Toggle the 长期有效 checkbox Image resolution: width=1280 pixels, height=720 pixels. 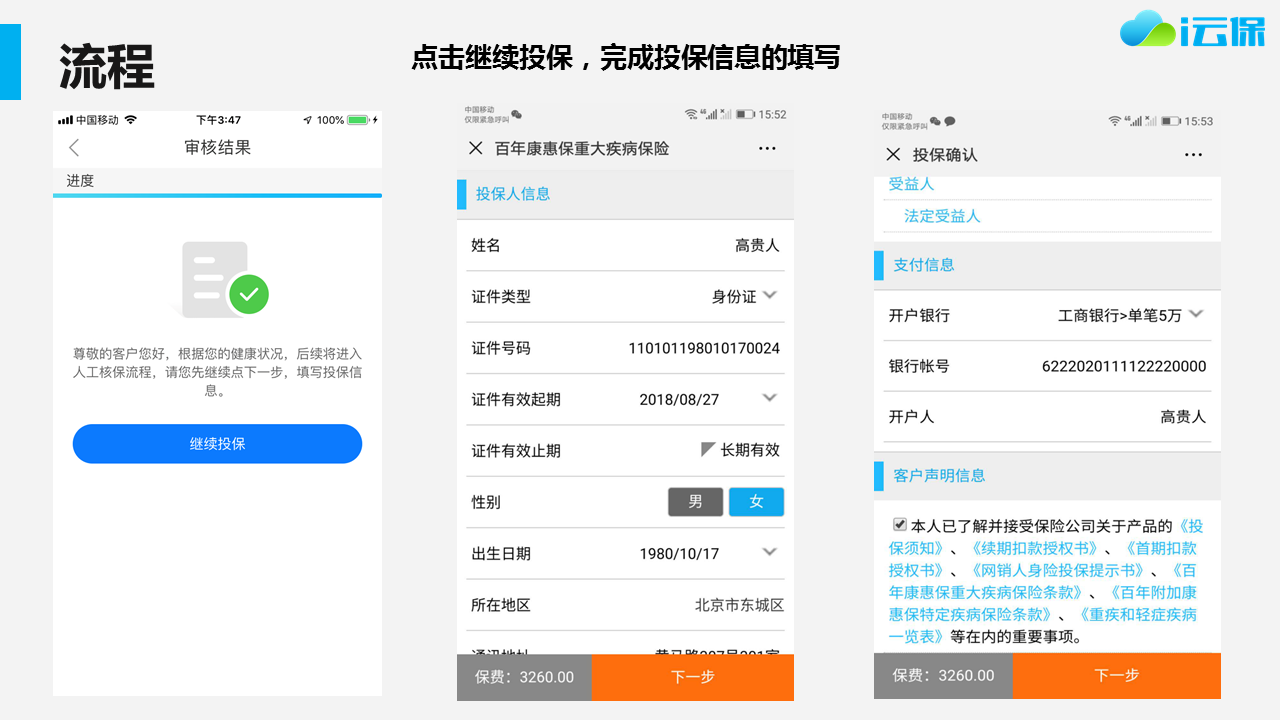[x=708, y=450]
